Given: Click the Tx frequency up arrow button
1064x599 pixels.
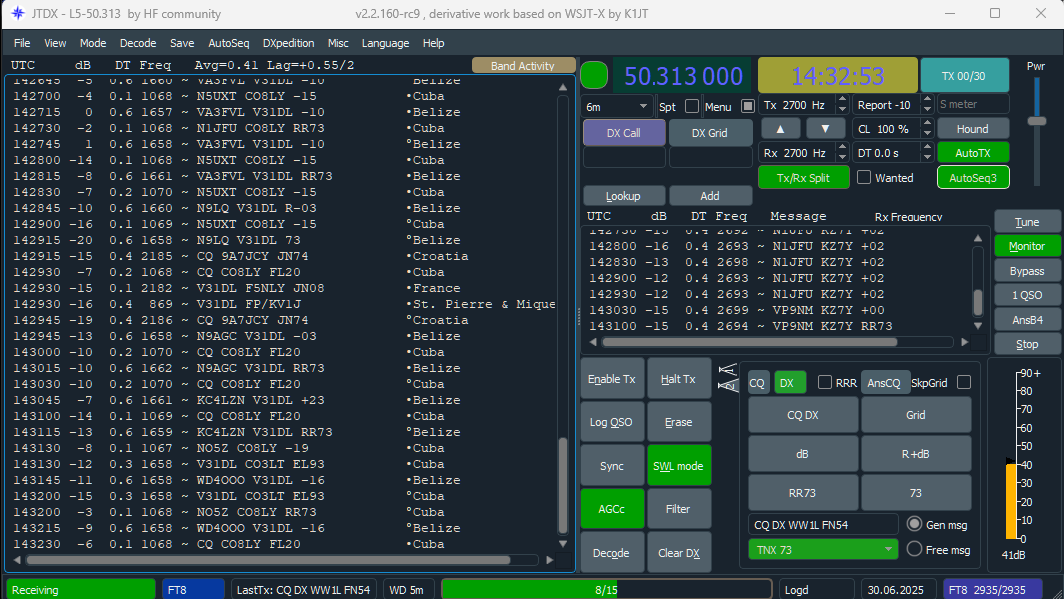Looking at the screenshot, I should coord(780,129).
